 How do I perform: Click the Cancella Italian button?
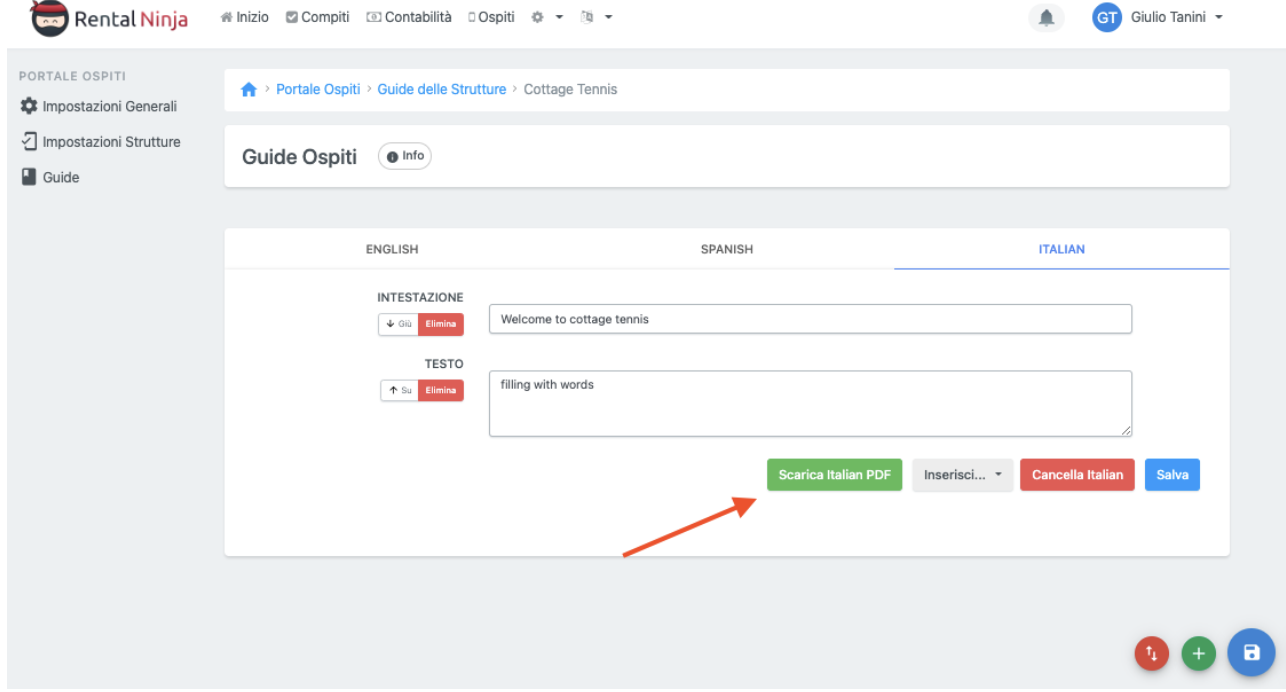pyautogui.click(x=1077, y=475)
